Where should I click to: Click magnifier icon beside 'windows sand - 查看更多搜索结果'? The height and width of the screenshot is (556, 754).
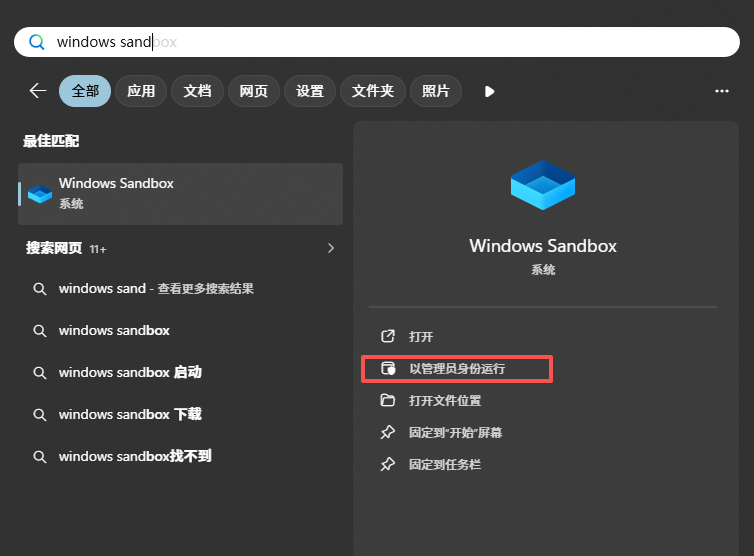(x=40, y=289)
